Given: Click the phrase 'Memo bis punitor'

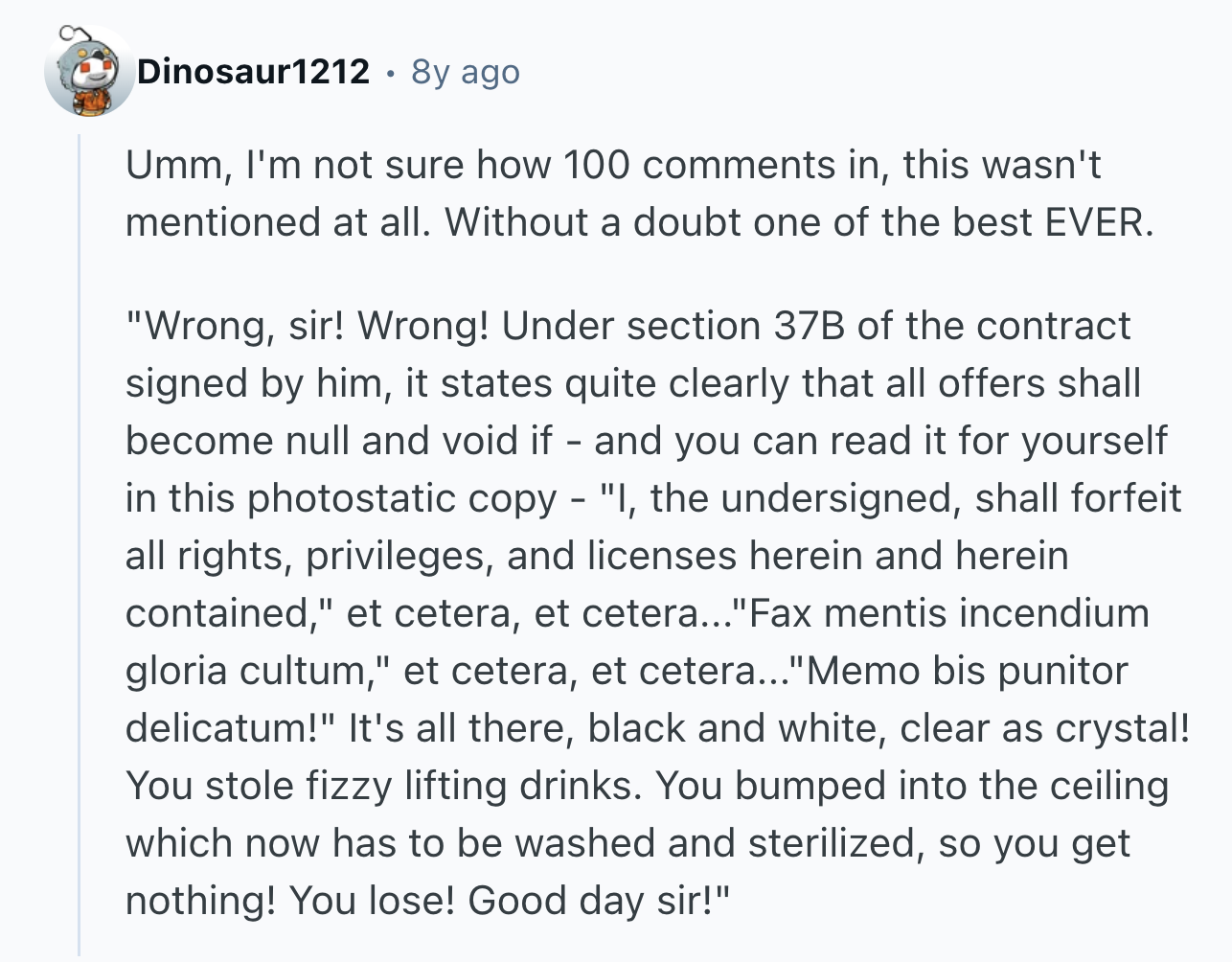Looking at the screenshot, I should [969, 671].
